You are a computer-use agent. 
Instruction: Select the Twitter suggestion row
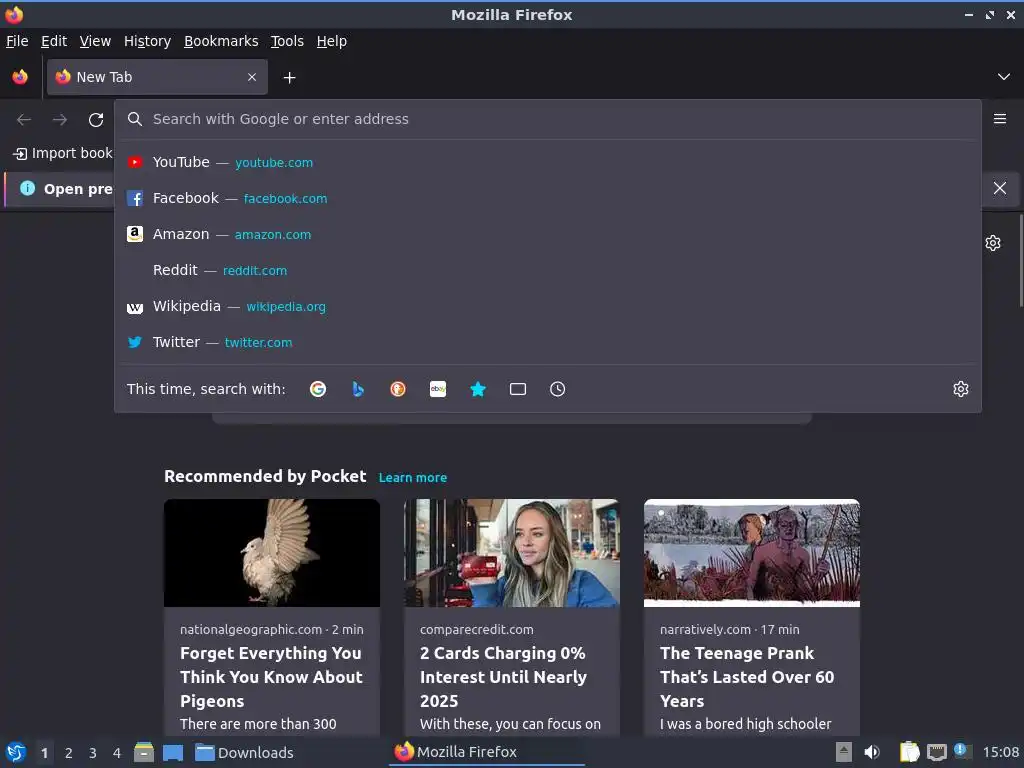point(547,342)
